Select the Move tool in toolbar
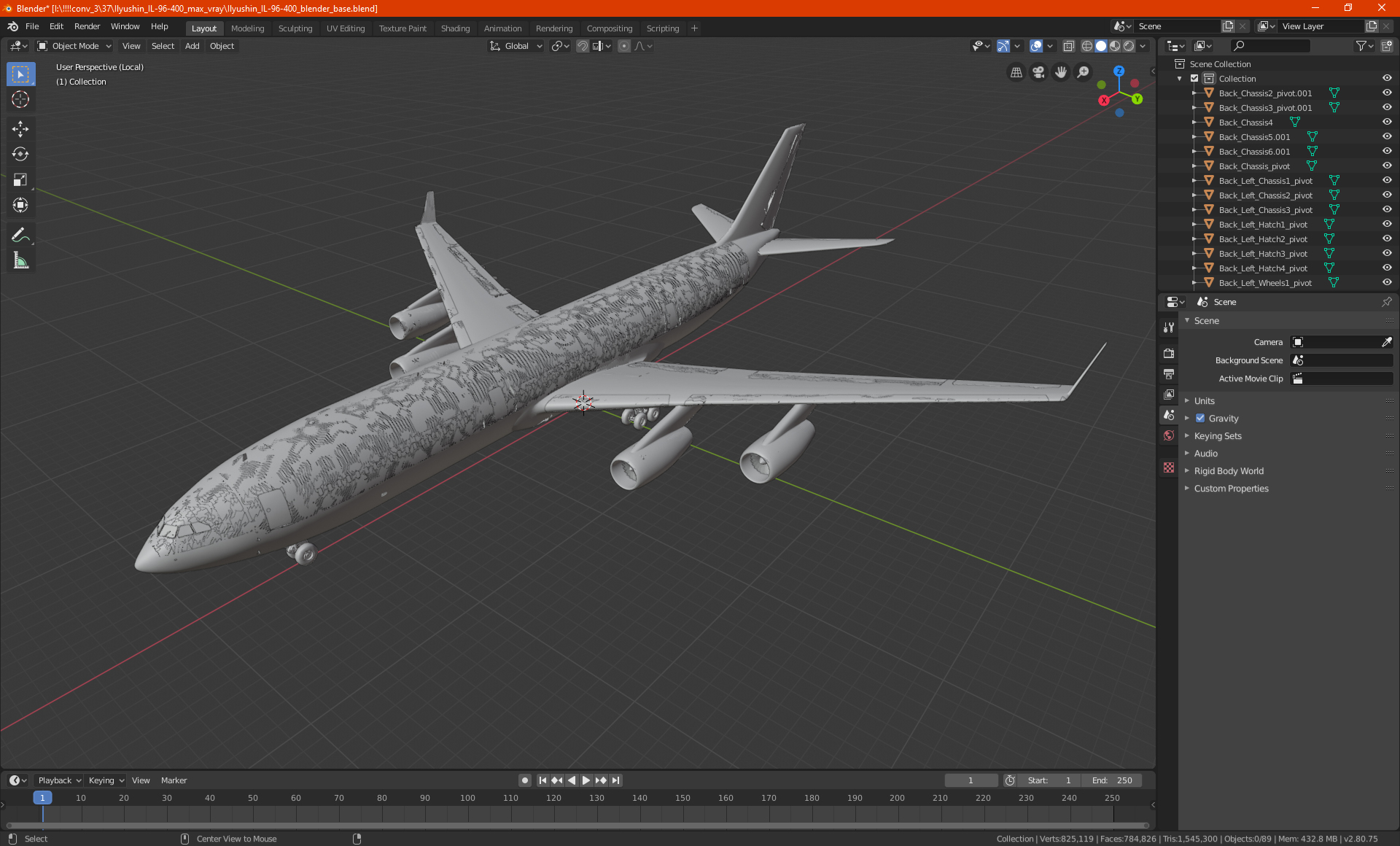Screen dimensions: 1400x846 20,129
